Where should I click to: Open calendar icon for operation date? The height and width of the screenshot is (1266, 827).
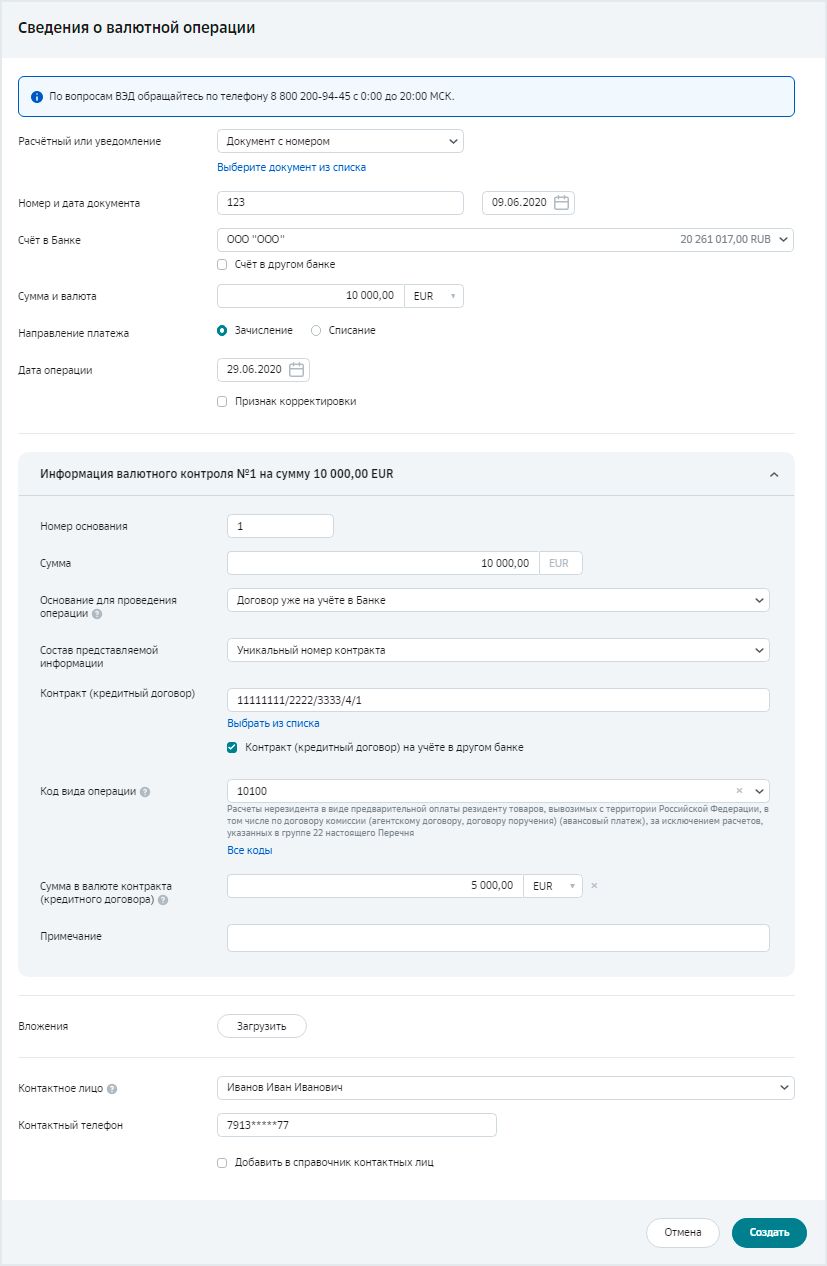[296, 370]
